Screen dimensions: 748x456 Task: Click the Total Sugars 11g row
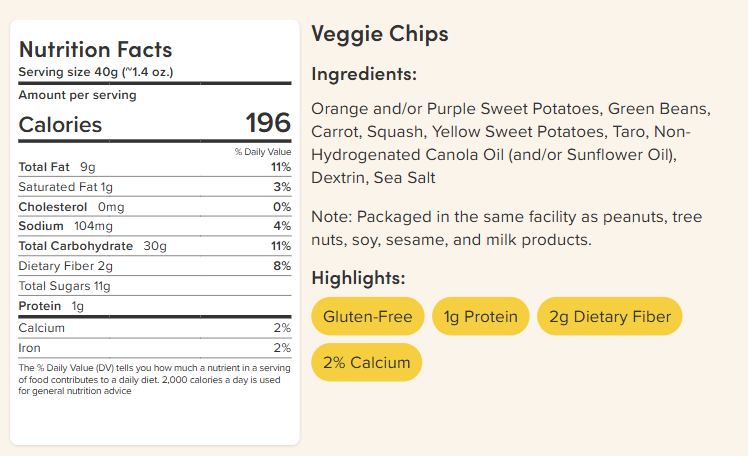point(155,286)
